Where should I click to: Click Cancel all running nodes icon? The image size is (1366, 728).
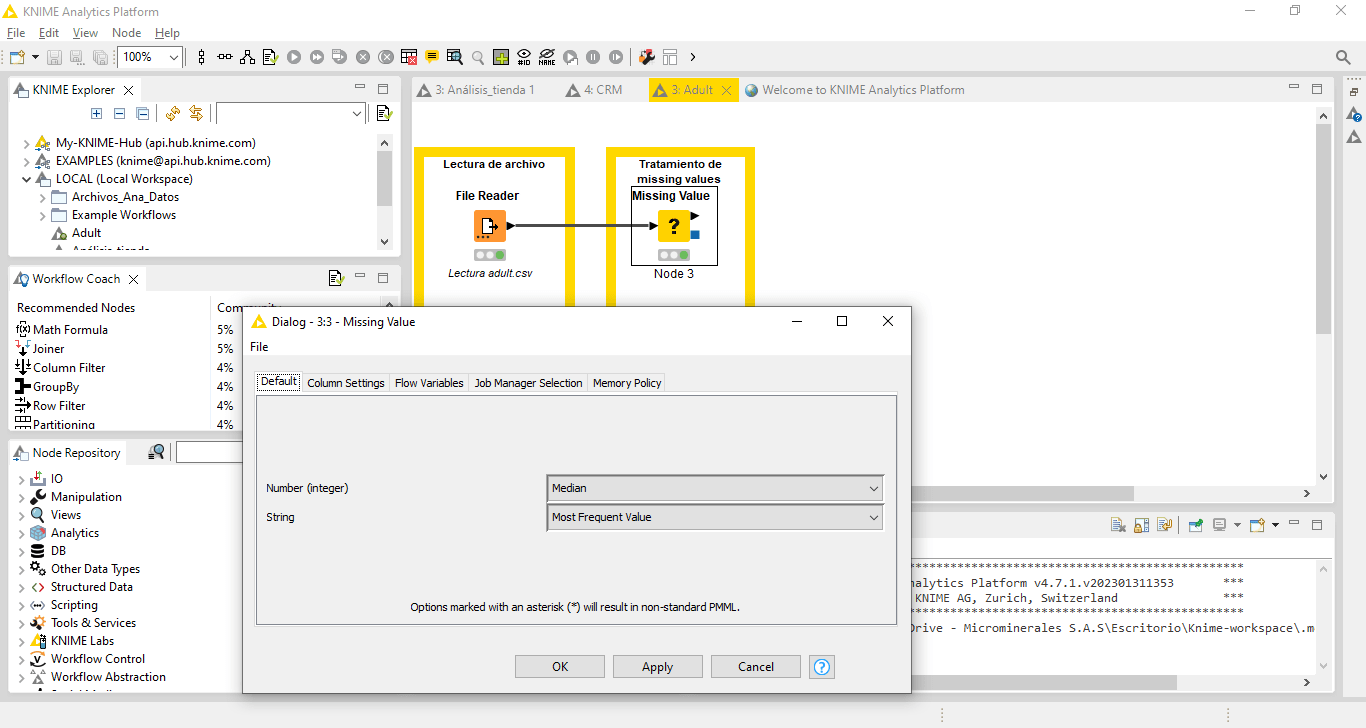click(386, 57)
